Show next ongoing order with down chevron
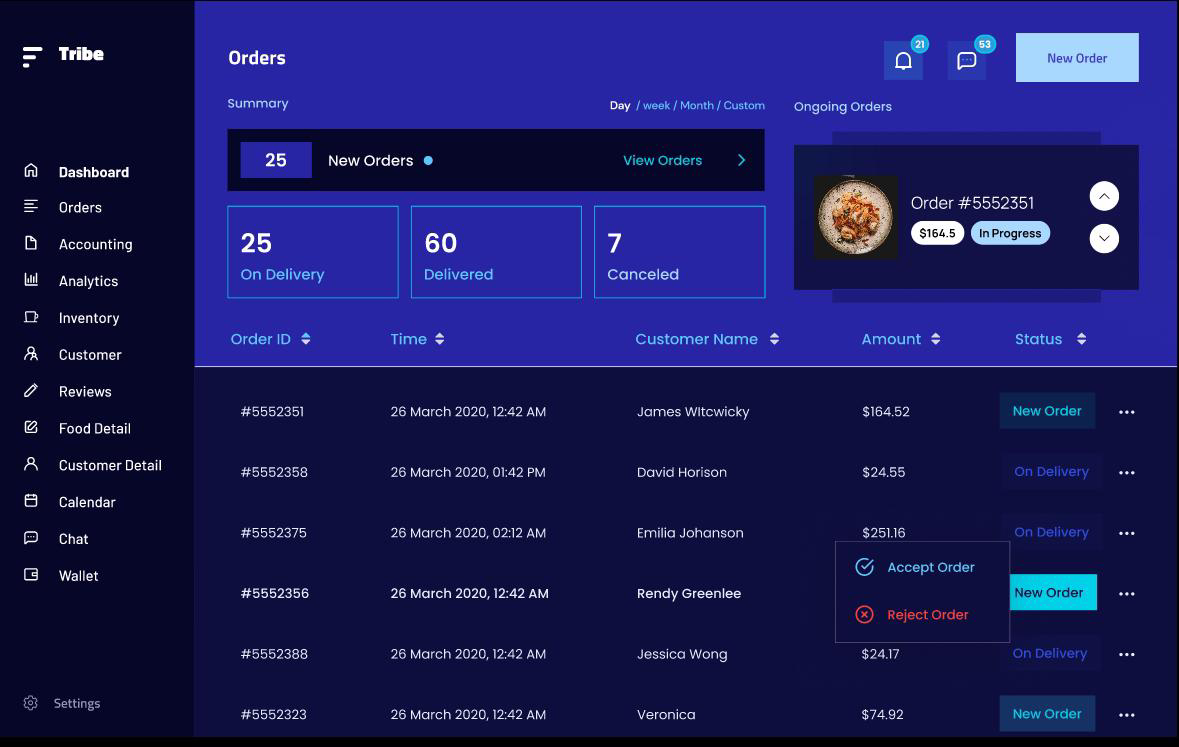Screen dimensions: 1179x747 tap(1103, 238)
